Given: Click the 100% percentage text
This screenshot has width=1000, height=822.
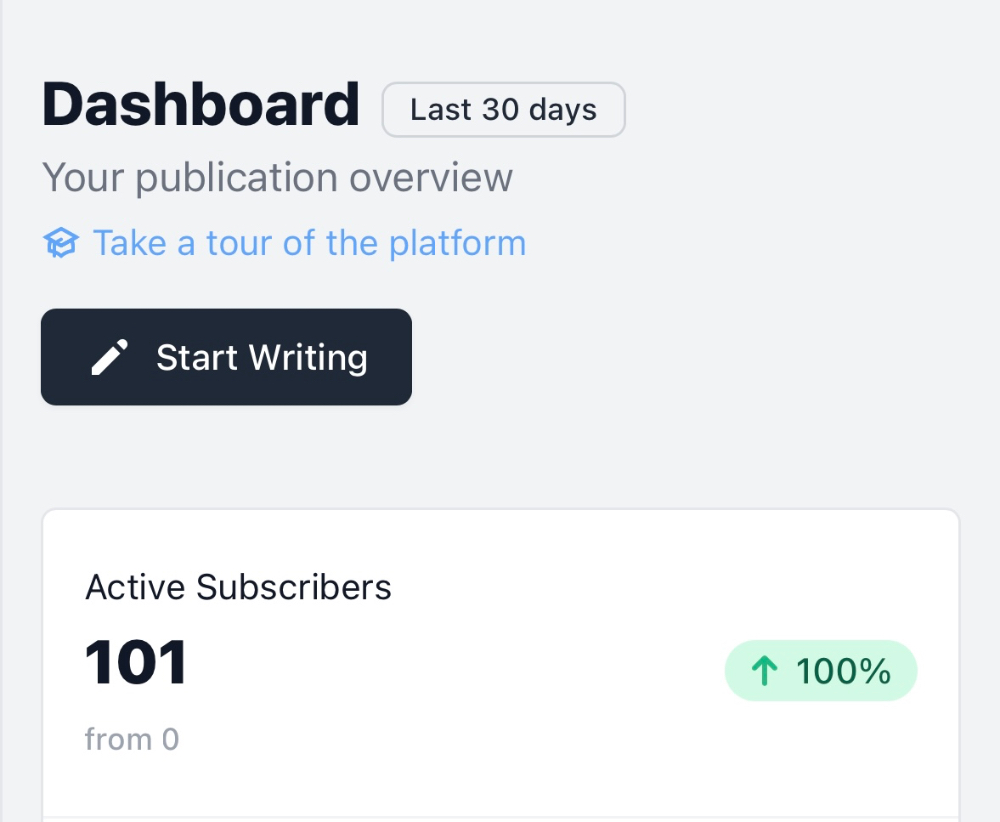Looking at the screenshot, I should [843, 671].
